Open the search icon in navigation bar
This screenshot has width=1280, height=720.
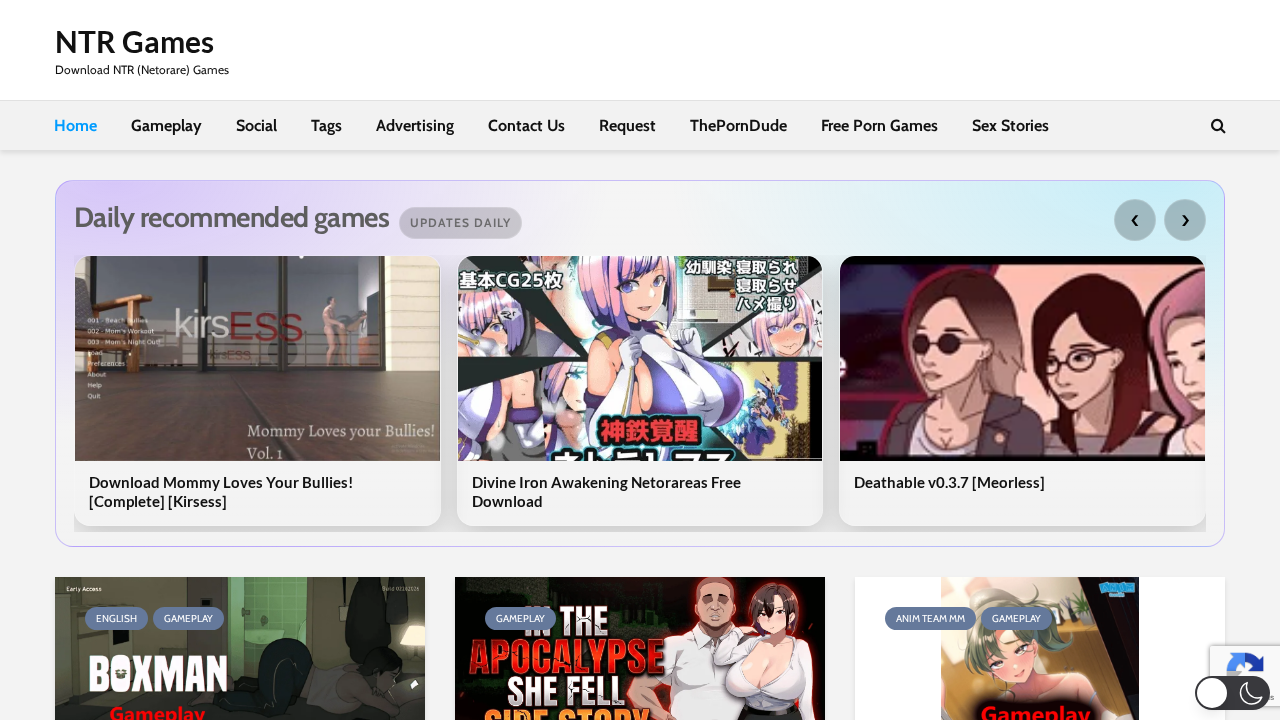point(1218,126)
